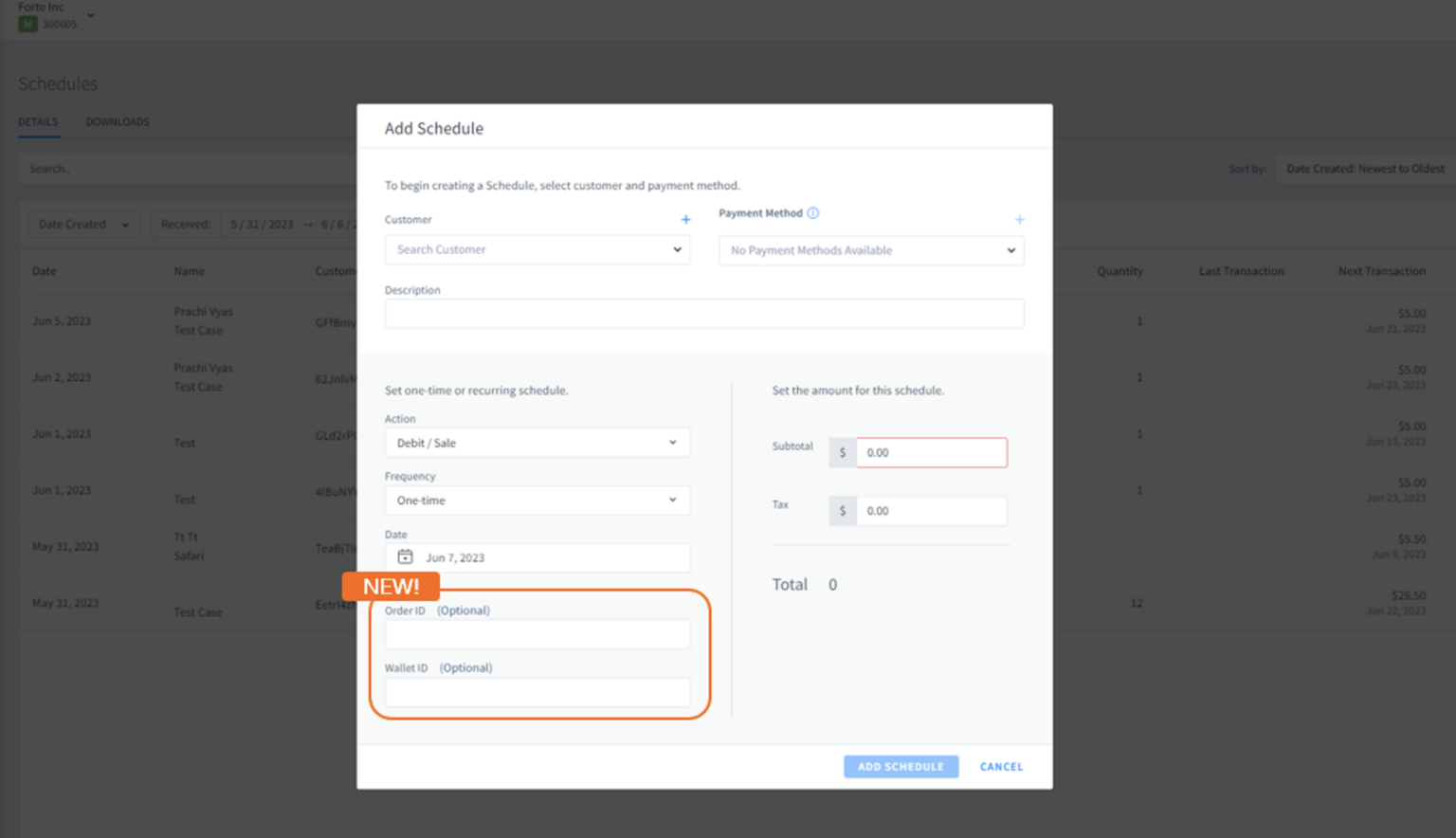Click the new Wallet ID optional field
Image resolution: width=1456 pixels, height=838 pixels.
click(537, 692)
